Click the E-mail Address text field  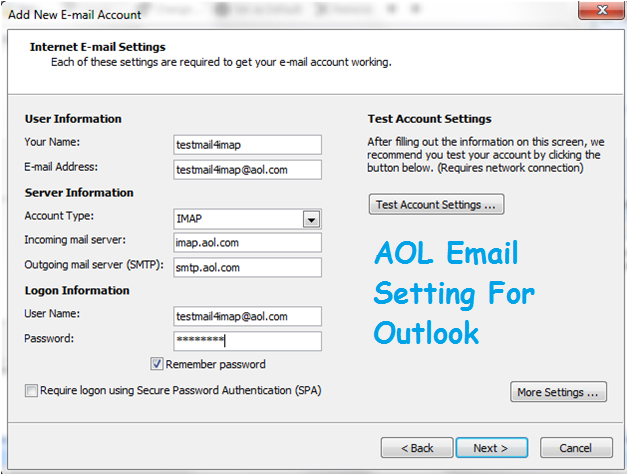248,170
